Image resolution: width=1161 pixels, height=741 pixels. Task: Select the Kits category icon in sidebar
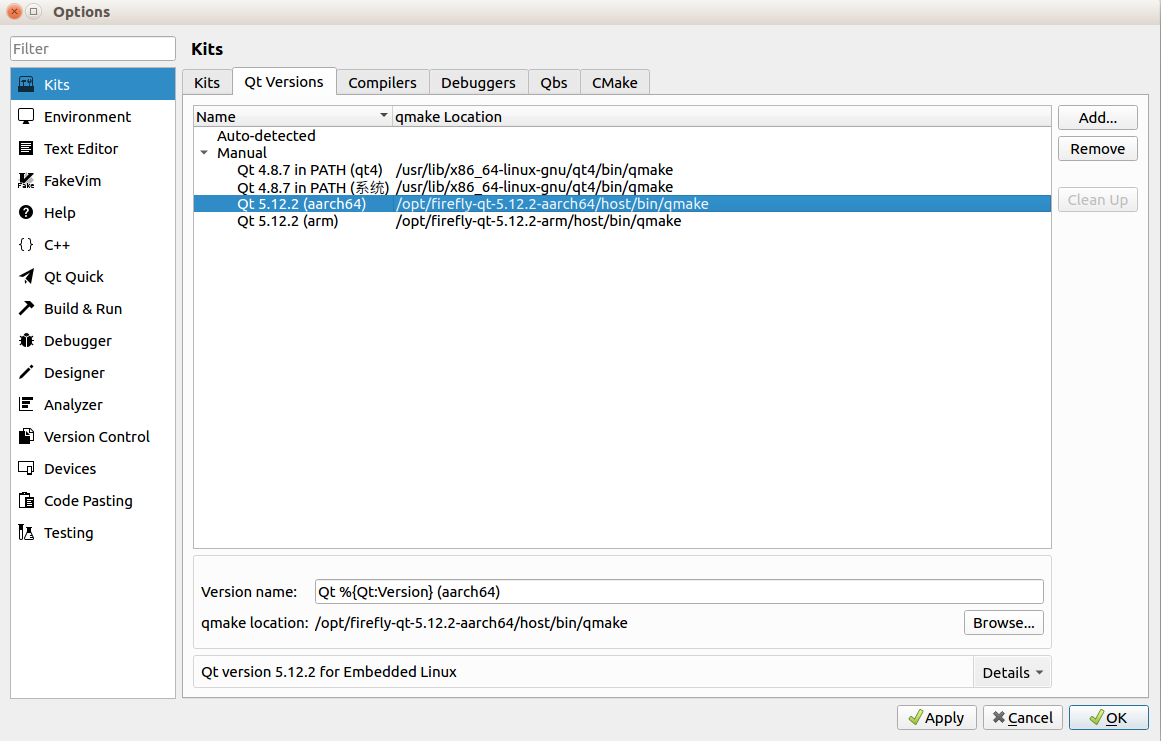click(26, 85)
